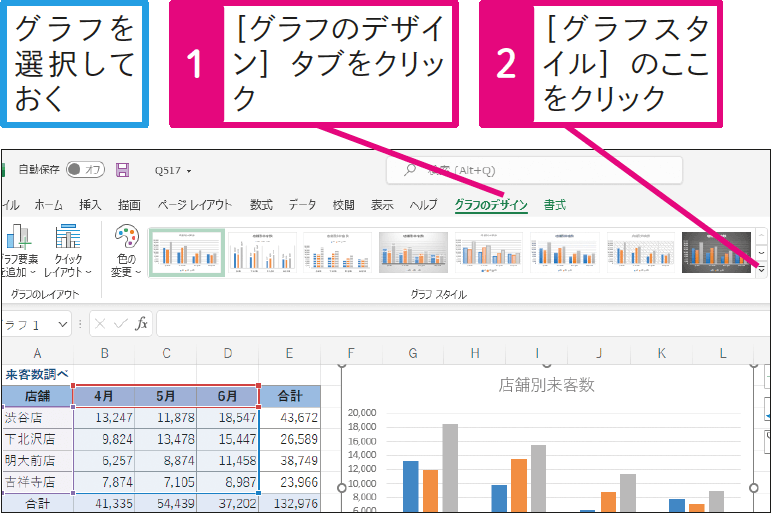Click the formula bar cancel X icon
783x513 pixels.
pos(100,324)
